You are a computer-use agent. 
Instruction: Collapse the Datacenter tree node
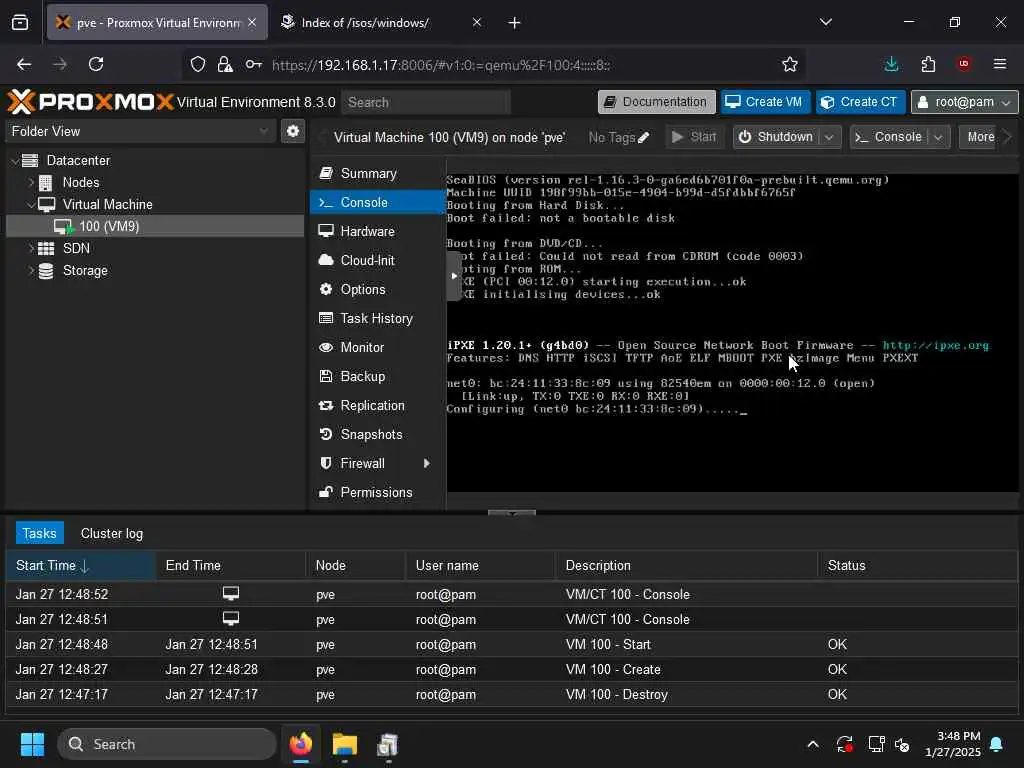pyautogui.click(x=15, y=160)
